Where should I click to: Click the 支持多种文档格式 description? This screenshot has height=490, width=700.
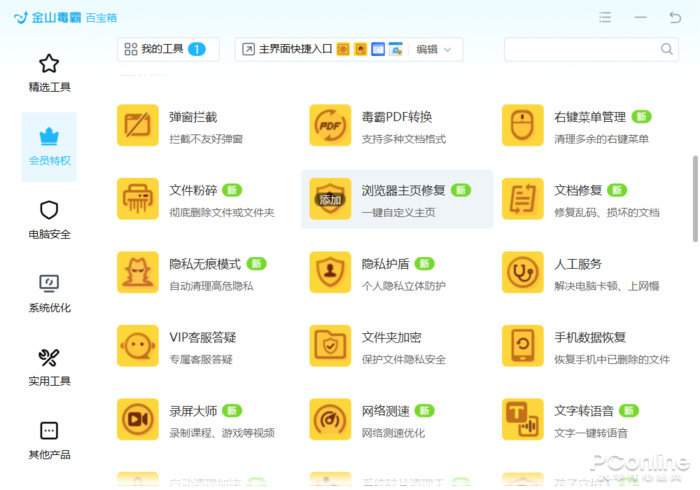(x=404, y=139)
